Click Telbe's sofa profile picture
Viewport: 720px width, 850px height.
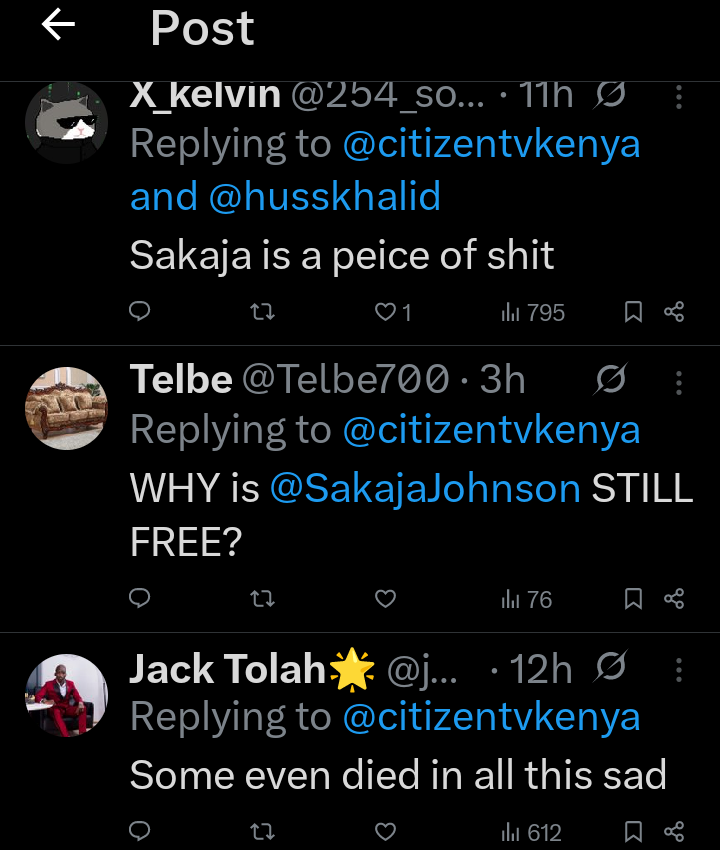pyautogui.click(x=66, y=408)
